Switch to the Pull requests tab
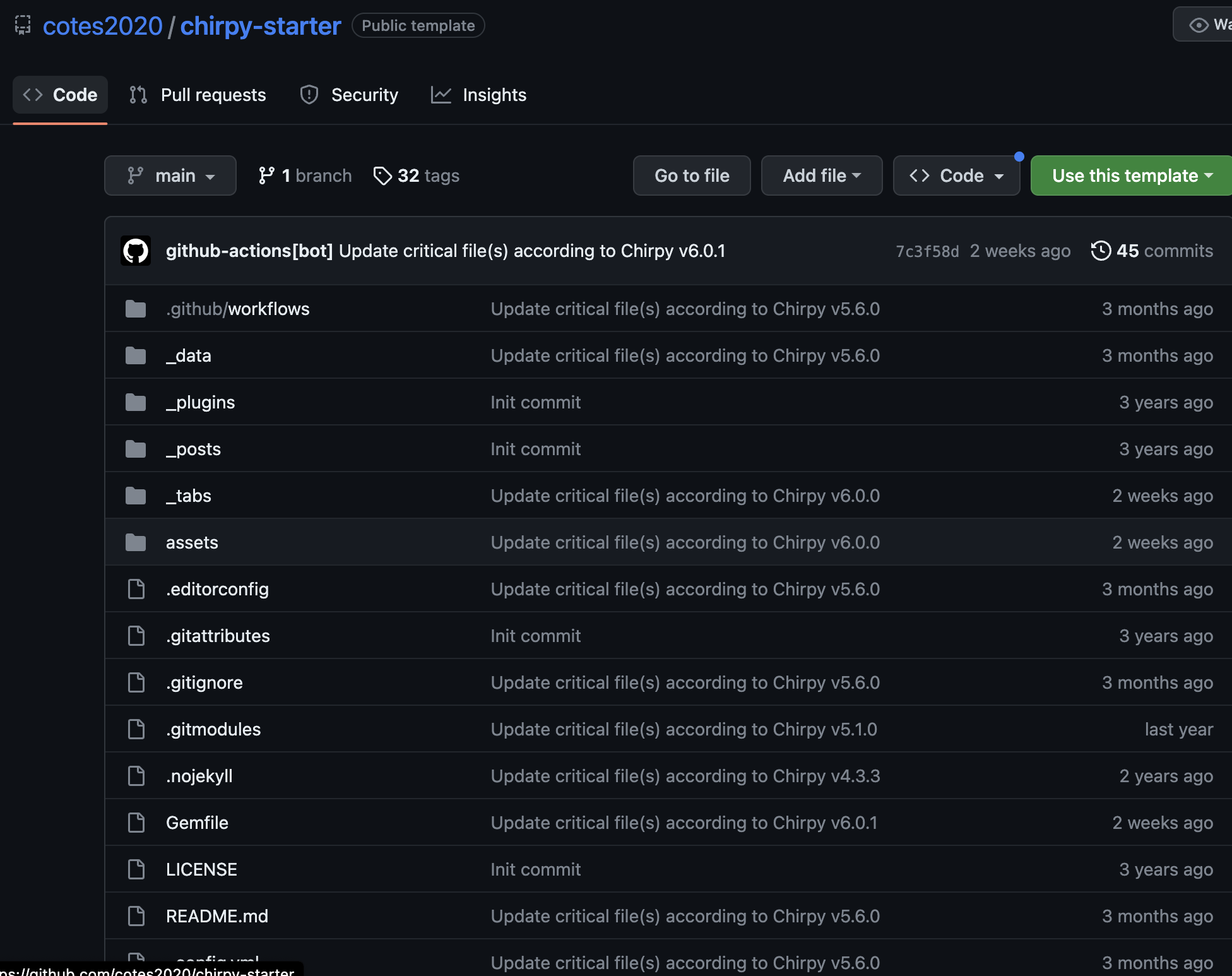 tap(198, 95)
